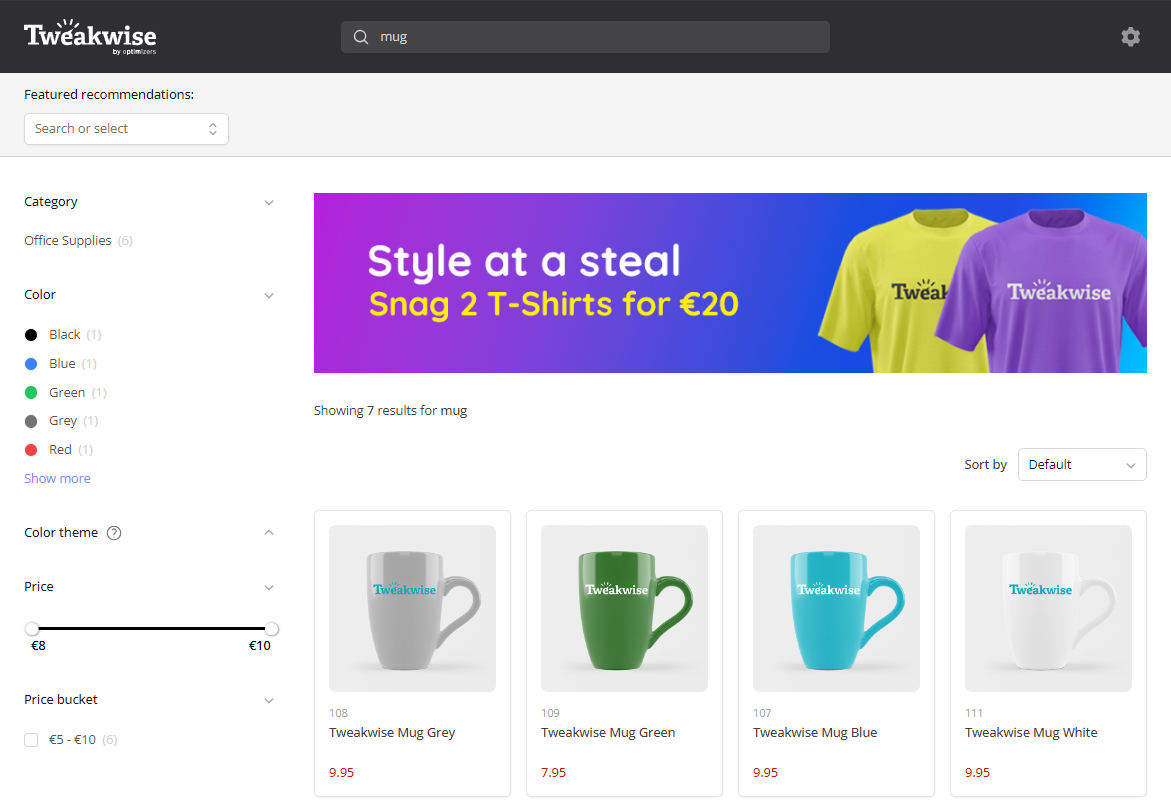Viewport: 1171px width, 801px height.
Task: Open the T-Shirts promo banner
Action: coord(730,283)
